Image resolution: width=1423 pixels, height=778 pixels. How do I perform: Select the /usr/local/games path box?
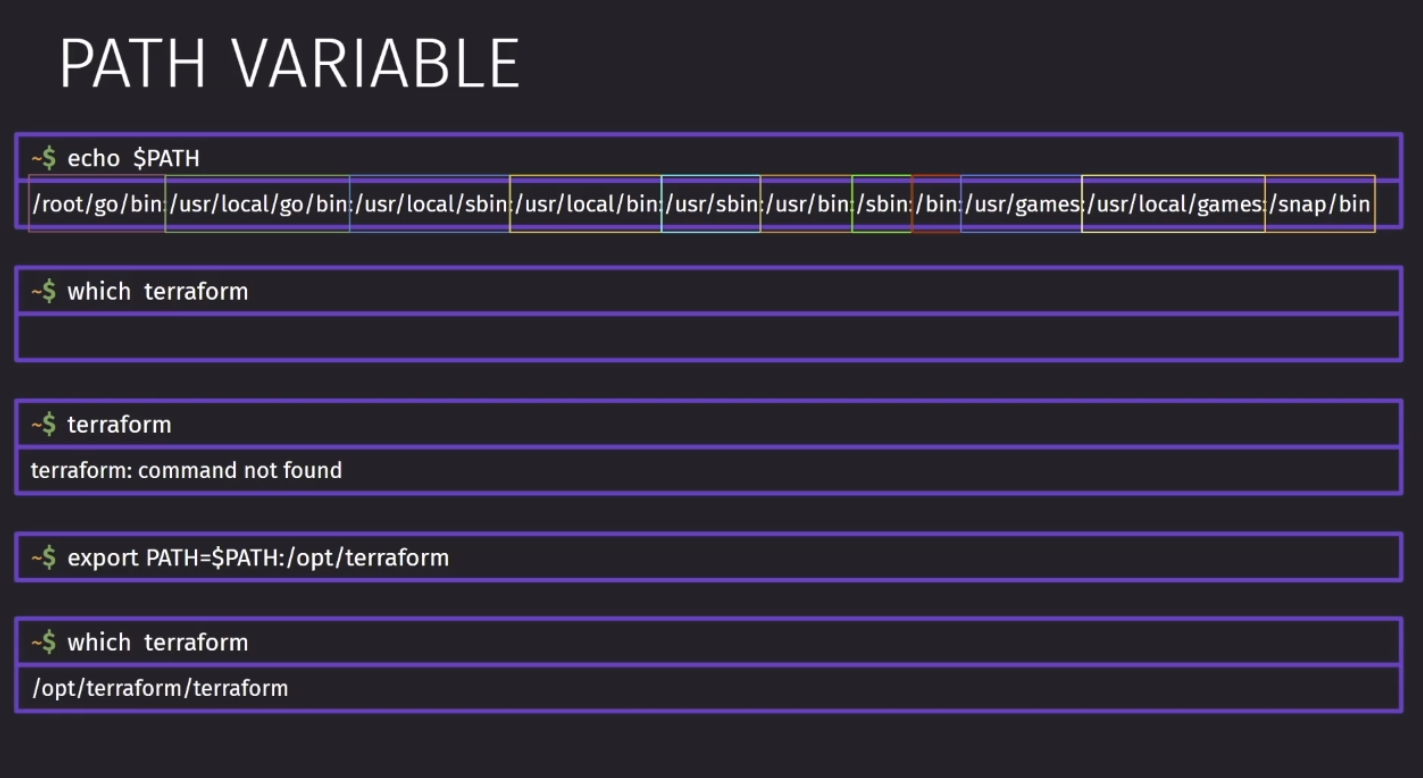click(1174, 204)
